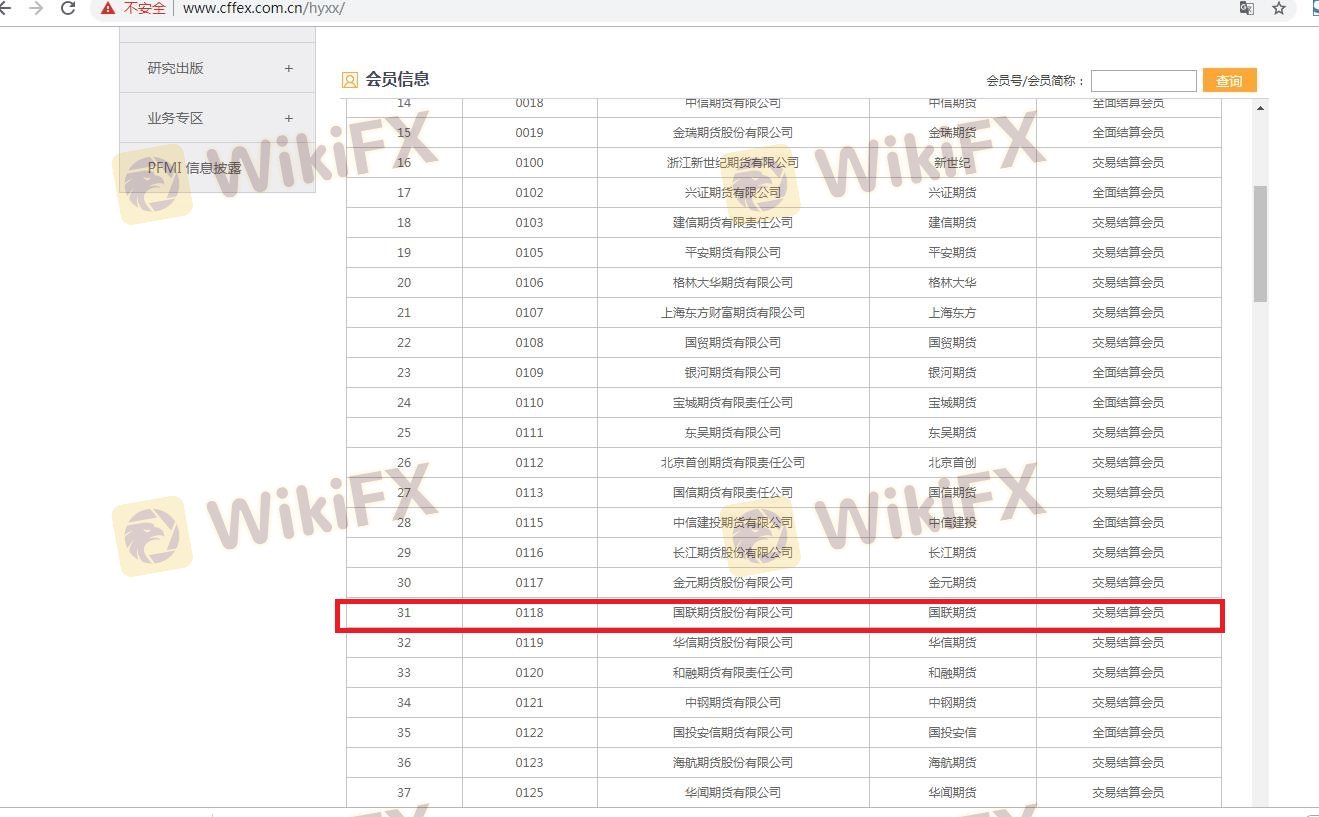Select 上海东方财富期货有限公司 company name

(732, 312)
